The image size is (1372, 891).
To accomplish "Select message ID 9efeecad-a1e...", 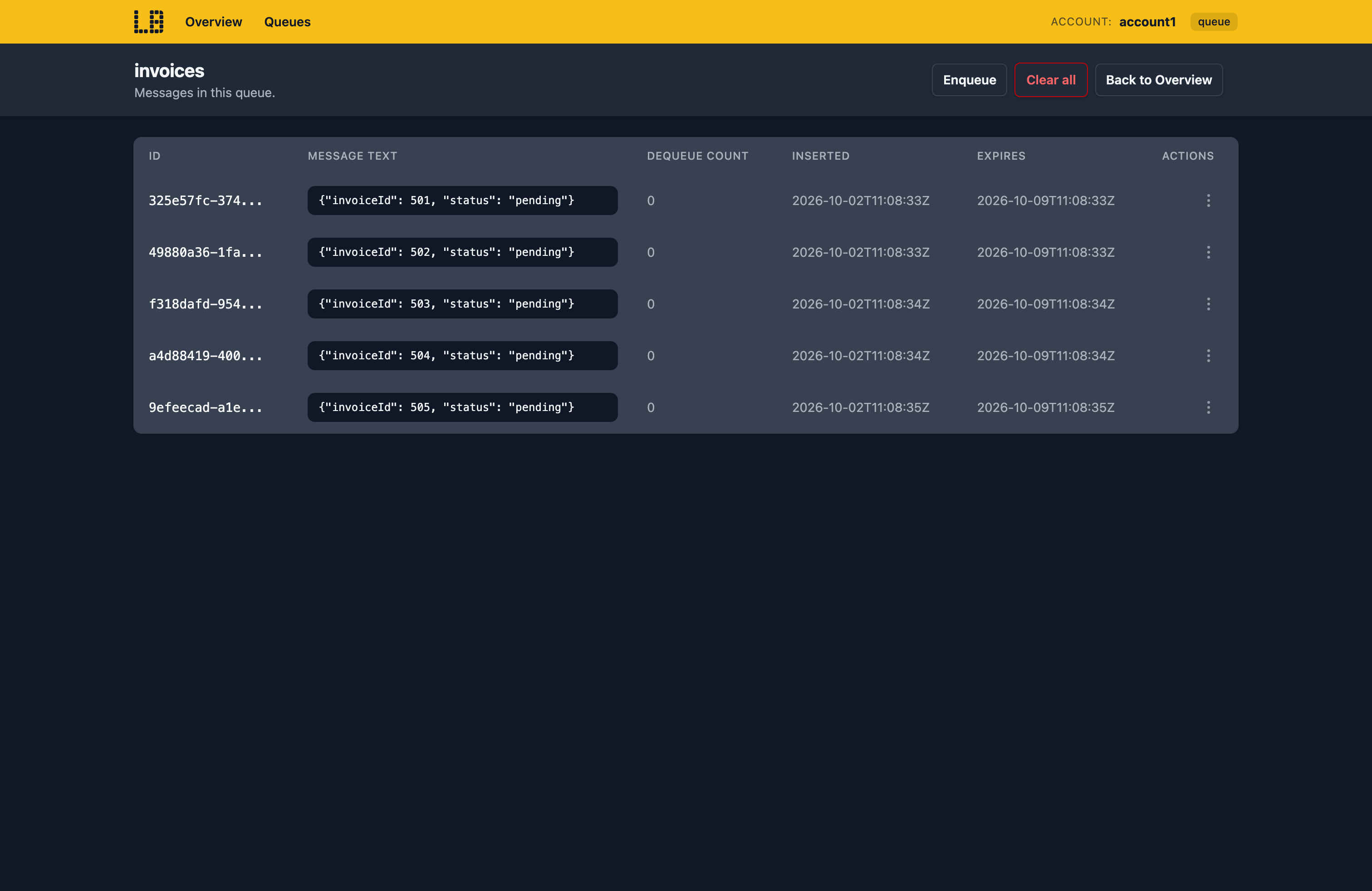I will (205, 407).
